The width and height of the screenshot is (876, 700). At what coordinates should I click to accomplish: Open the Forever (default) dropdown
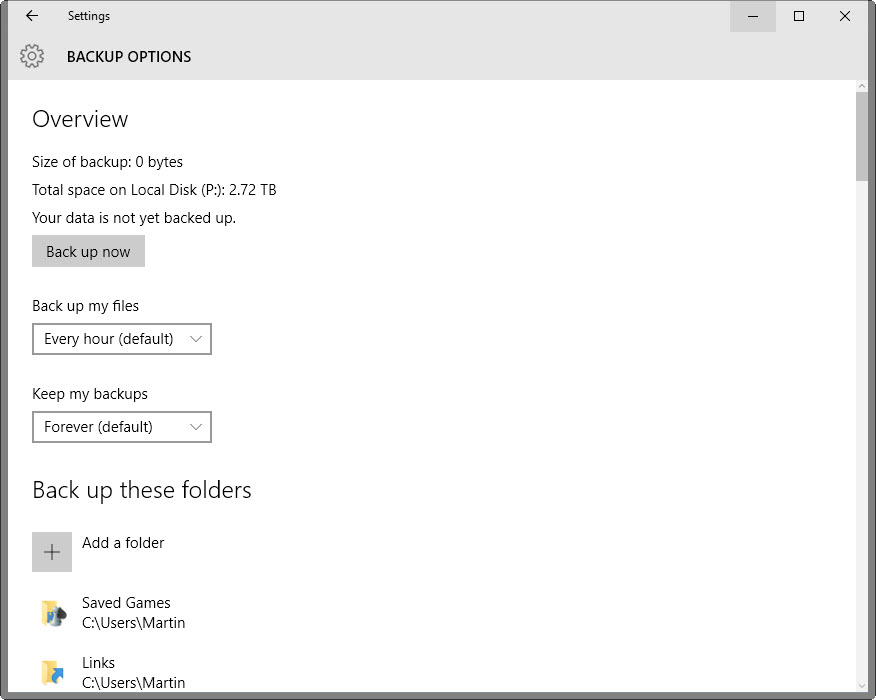122,427
